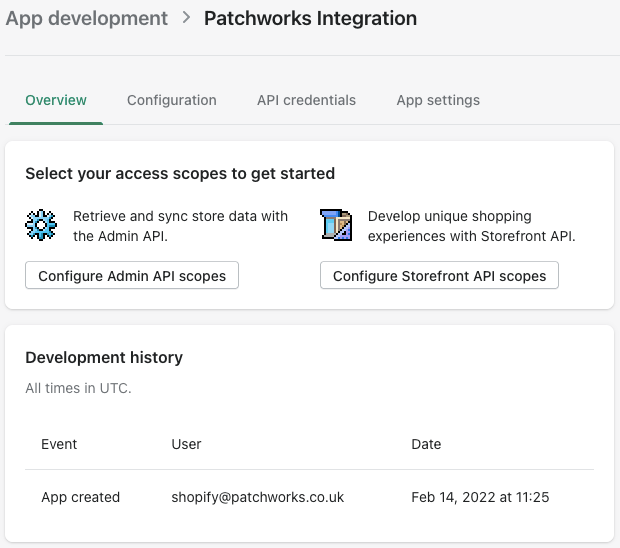
Task: Select the Overview tab
Action: tap(56, 100)
